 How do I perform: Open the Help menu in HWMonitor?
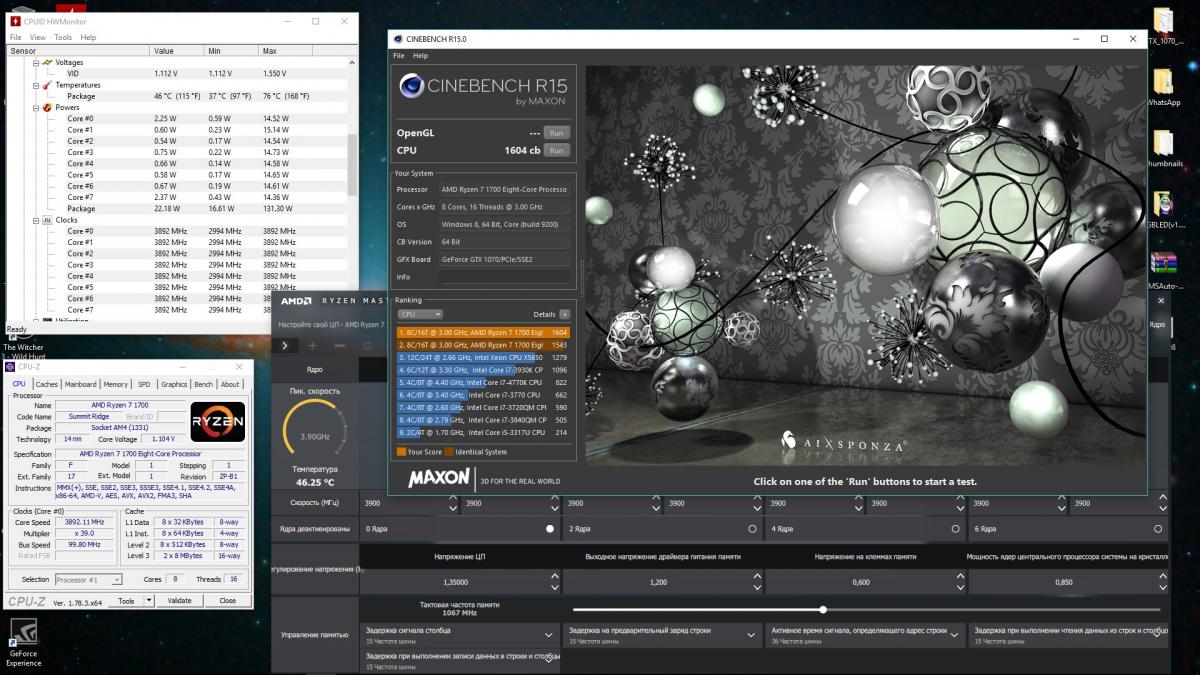point(88,37)
